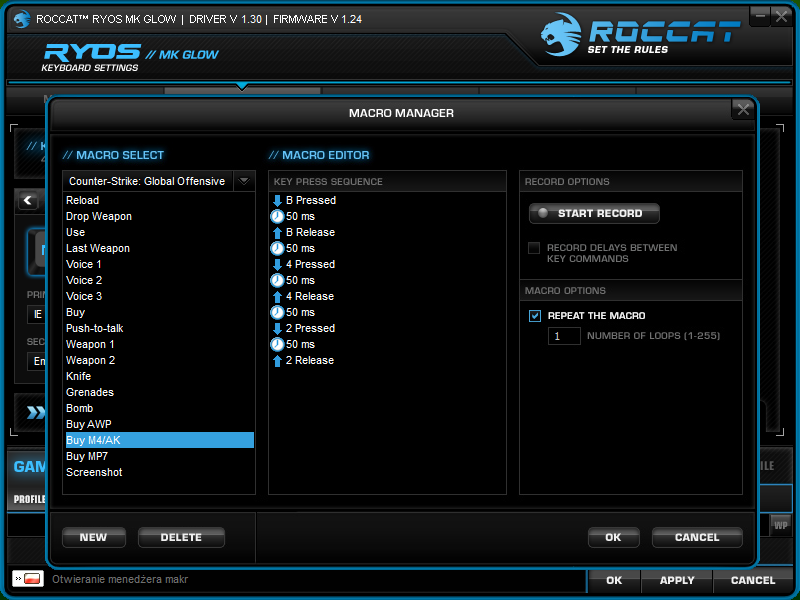
Task: Click main window OK button
Action: [x=614, y=581]
